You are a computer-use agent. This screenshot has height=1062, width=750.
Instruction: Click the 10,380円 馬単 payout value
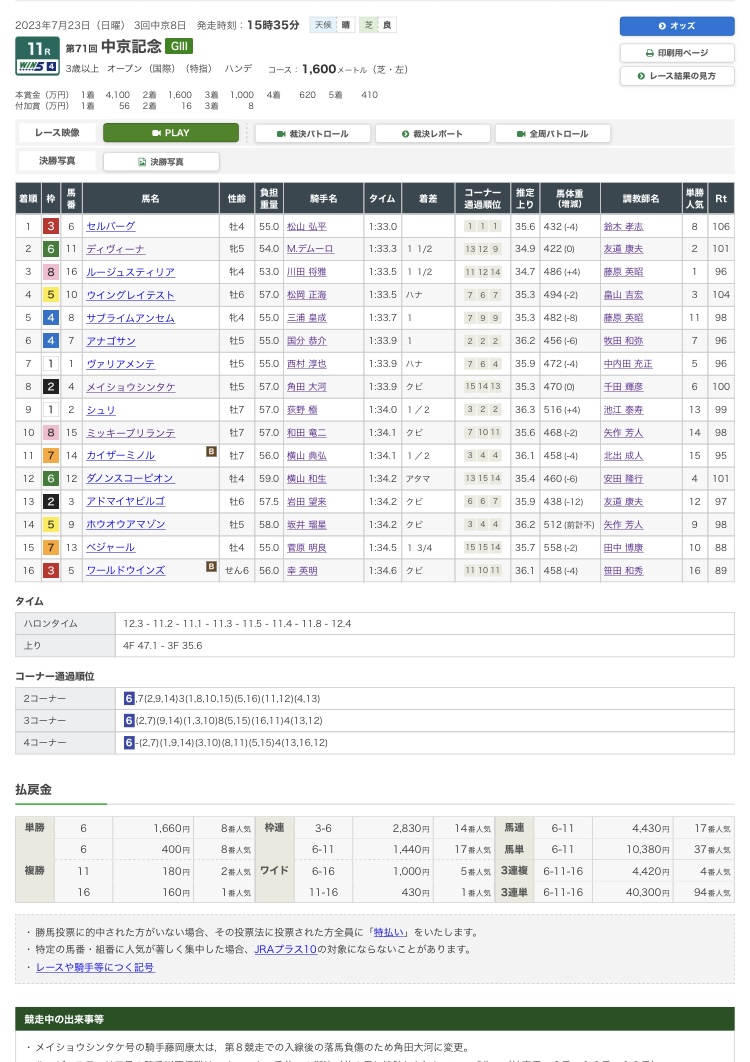648,849
